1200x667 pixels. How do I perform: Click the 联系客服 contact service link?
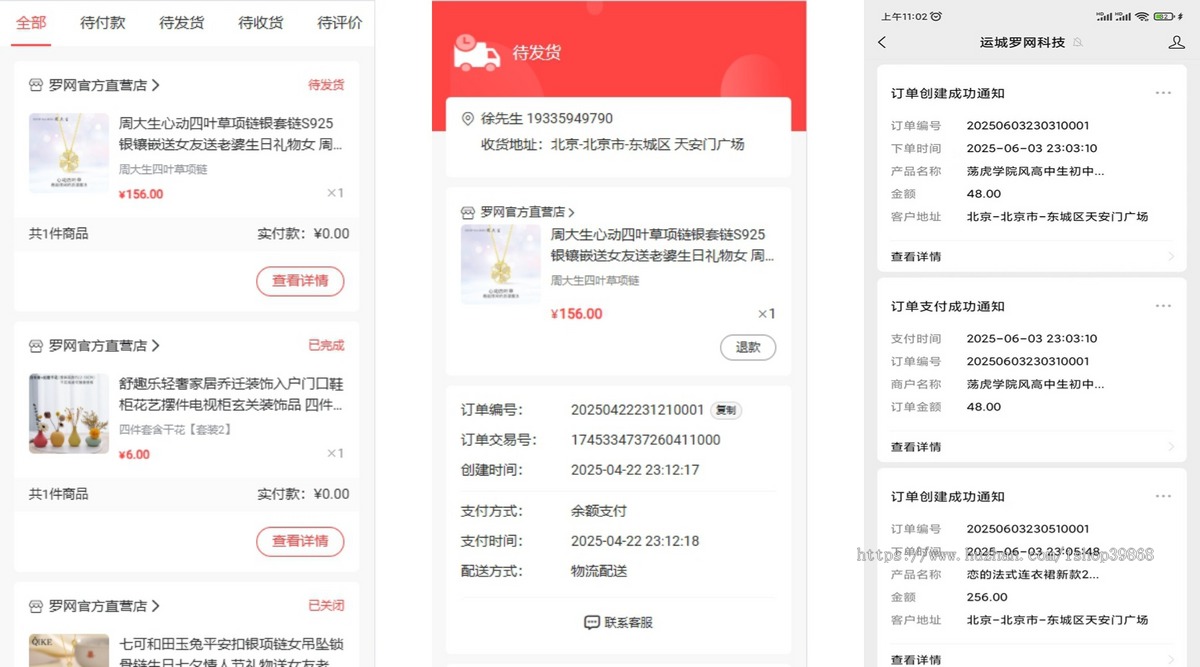(x=618, y=622)
